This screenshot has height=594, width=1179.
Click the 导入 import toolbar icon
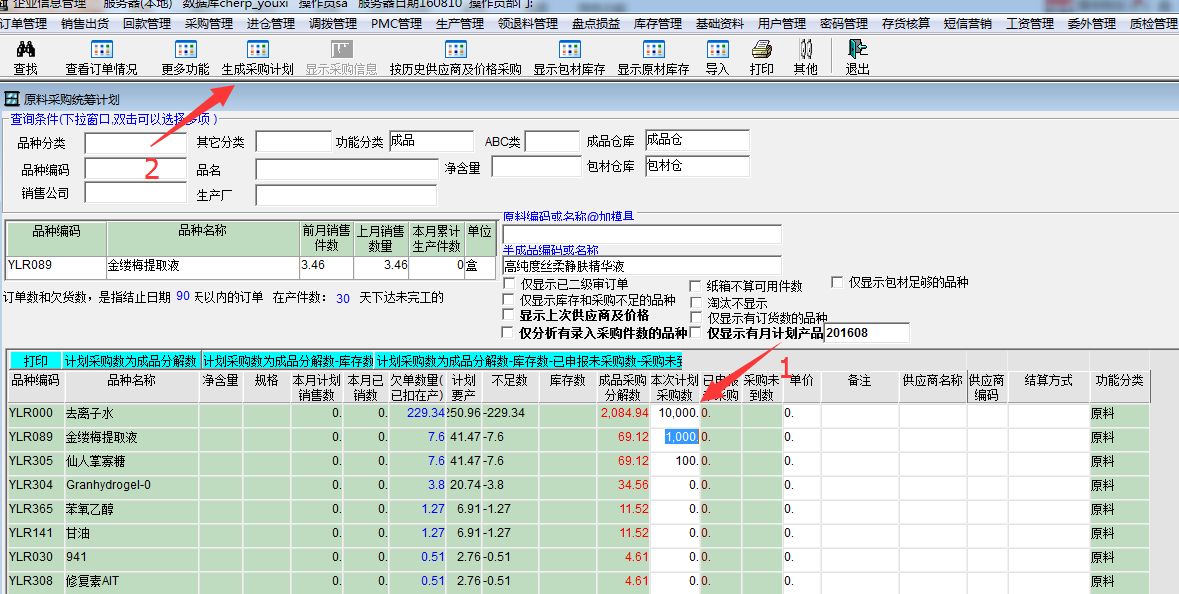point(717,50)
